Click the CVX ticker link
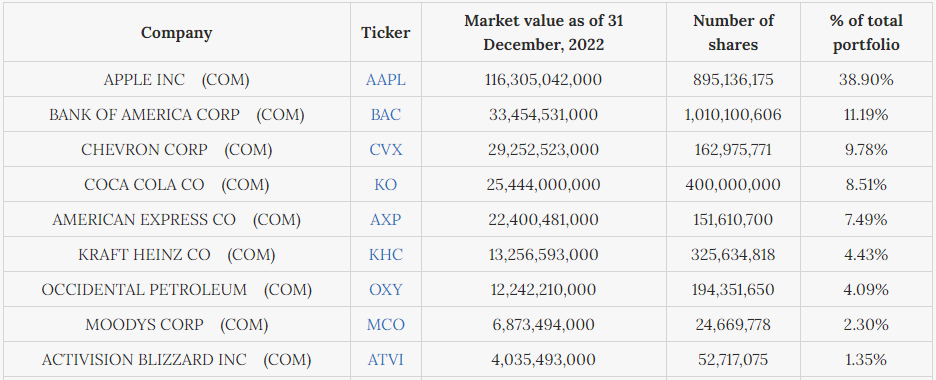 point(386,149)
